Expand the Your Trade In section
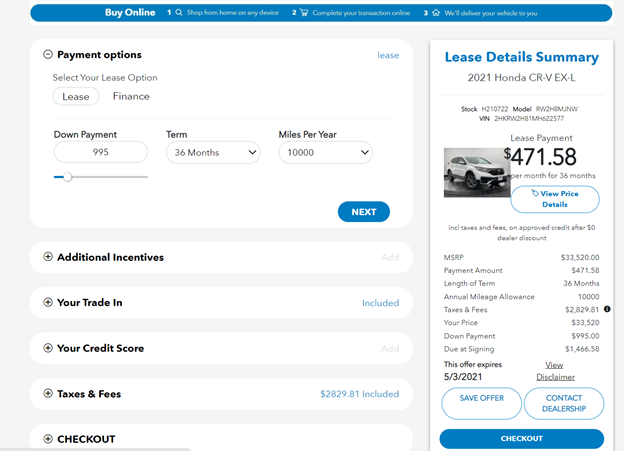624x451 pixels. click(48, 302)
